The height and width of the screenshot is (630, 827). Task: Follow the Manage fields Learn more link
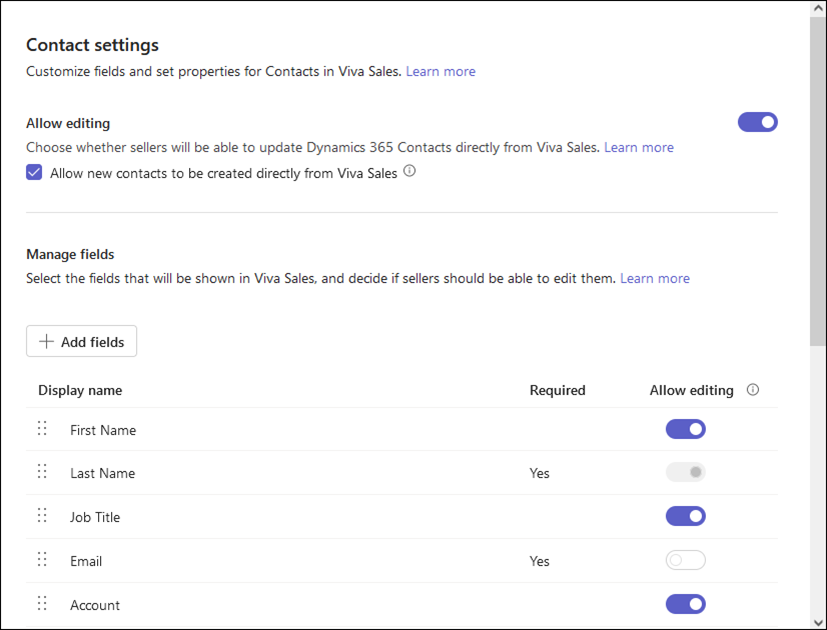pos(655,278)
